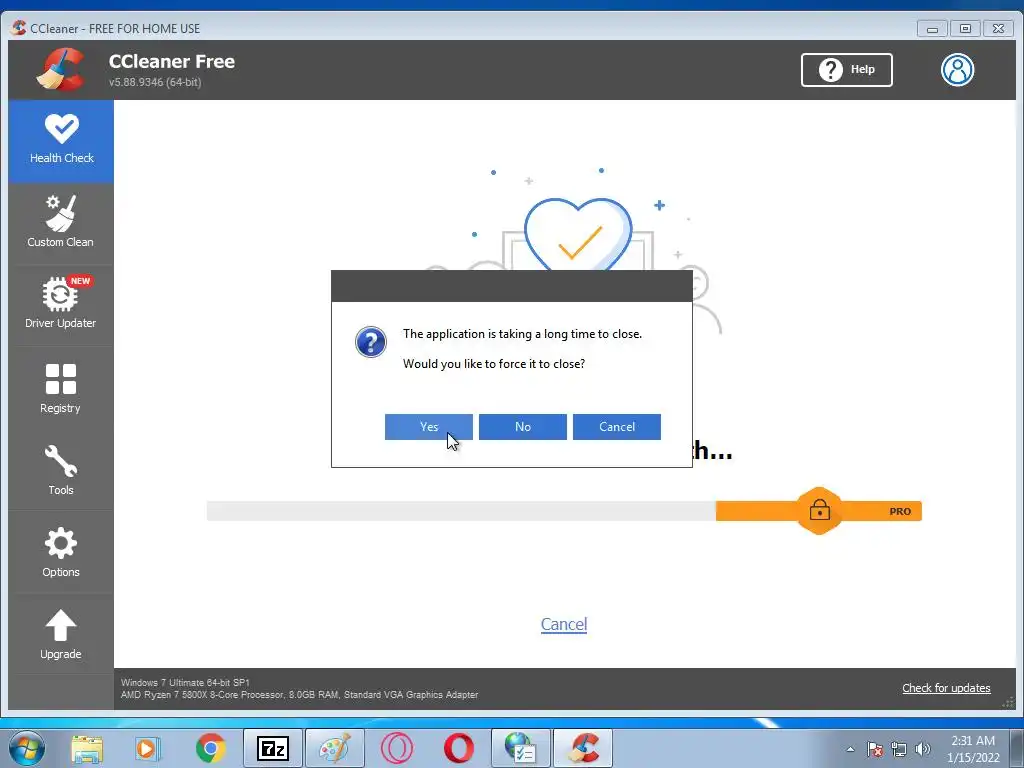Click the health check progress bar
The image size is (1024, 768).
(x=564, y=511)
